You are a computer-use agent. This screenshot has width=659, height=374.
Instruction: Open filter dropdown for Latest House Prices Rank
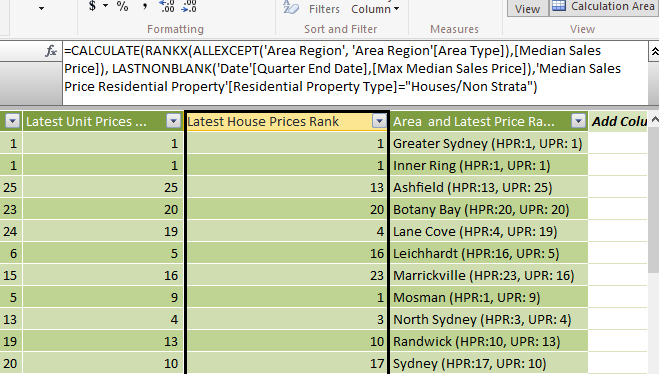point(379,121)
